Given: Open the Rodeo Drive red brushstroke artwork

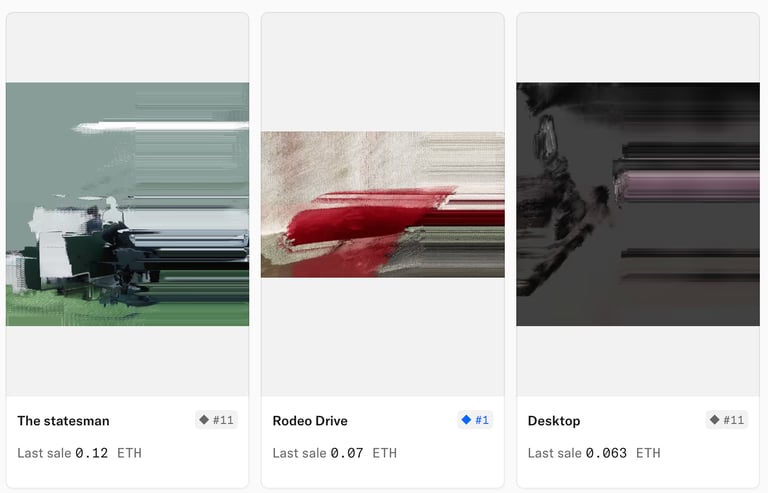Looking at the screenshot, I should click(x=383, y=204).
